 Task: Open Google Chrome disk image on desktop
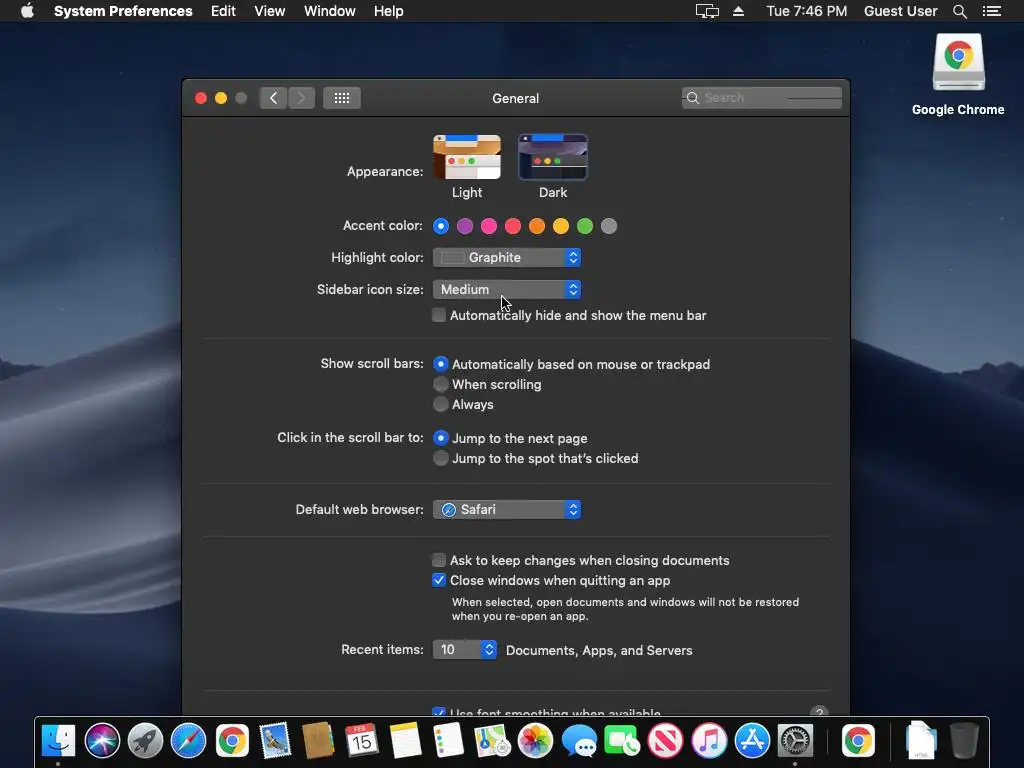pos(958,63)
